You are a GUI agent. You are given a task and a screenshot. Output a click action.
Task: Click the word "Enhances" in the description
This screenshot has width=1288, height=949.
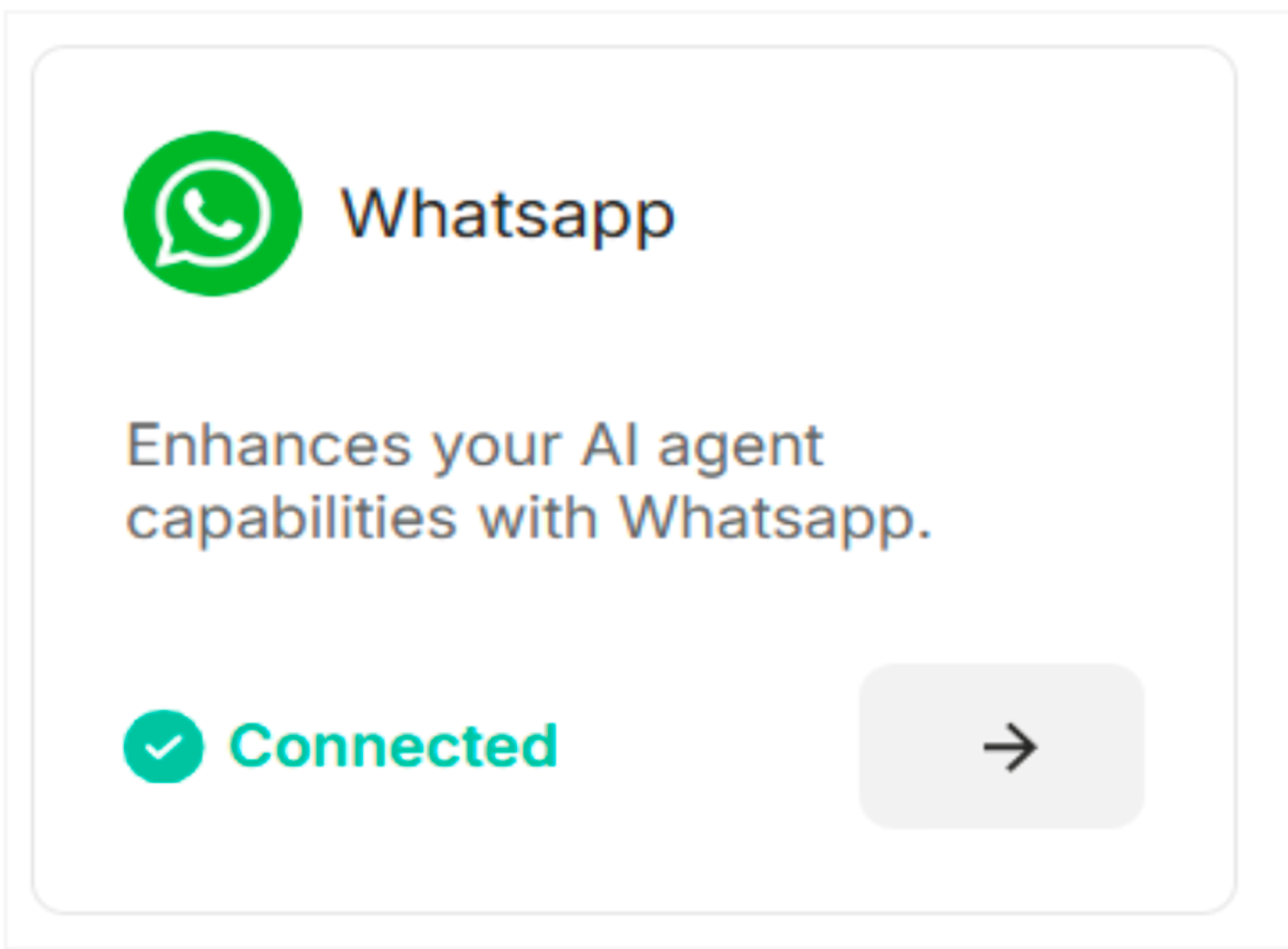269,444
